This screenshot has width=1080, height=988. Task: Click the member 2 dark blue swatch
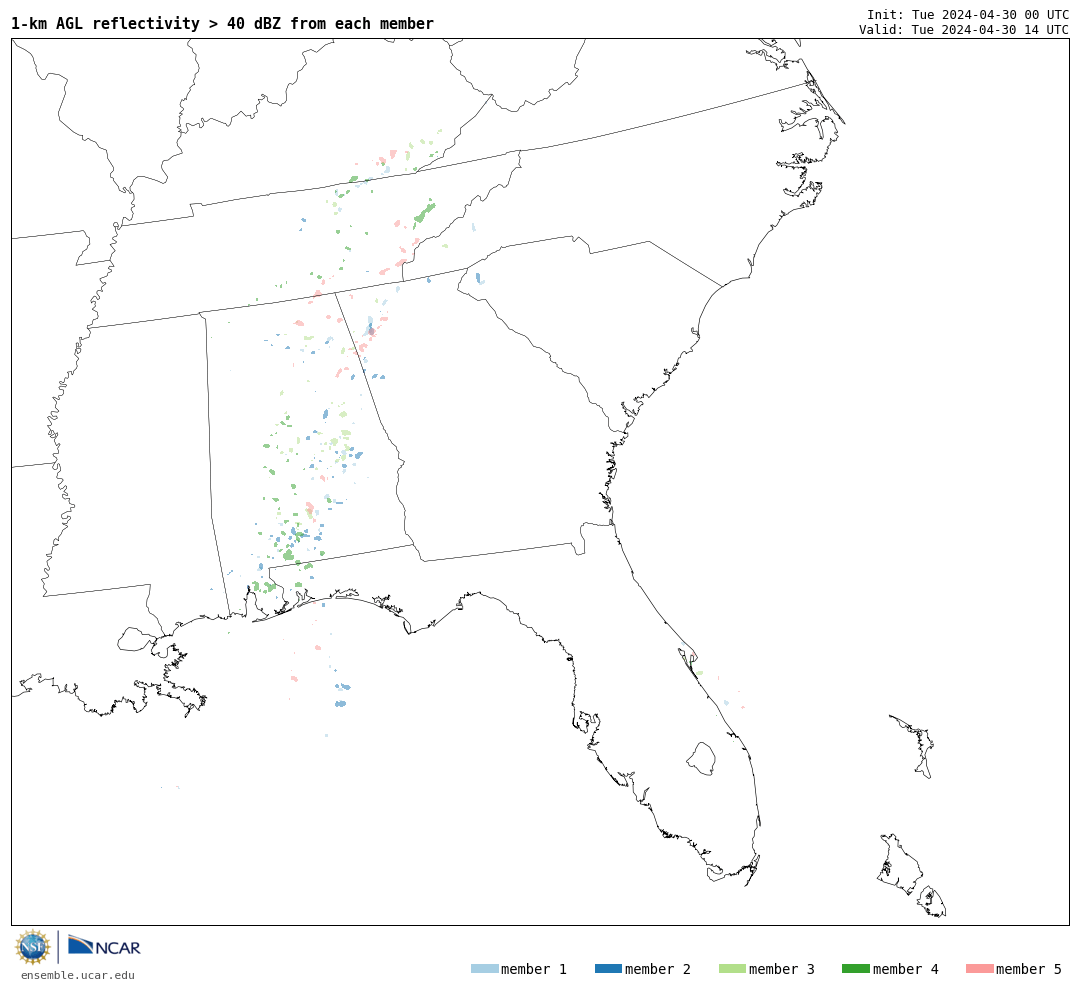point(608,969)
